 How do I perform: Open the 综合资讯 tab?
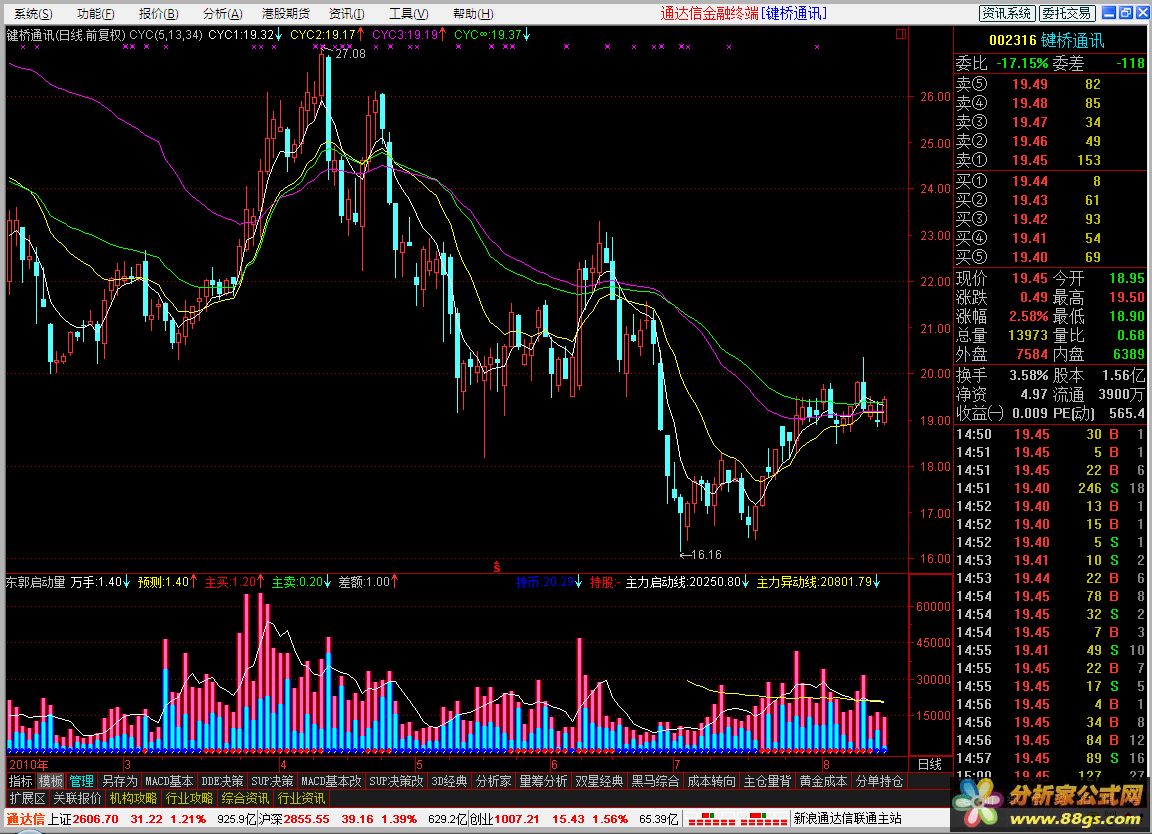tap(245, 798)
